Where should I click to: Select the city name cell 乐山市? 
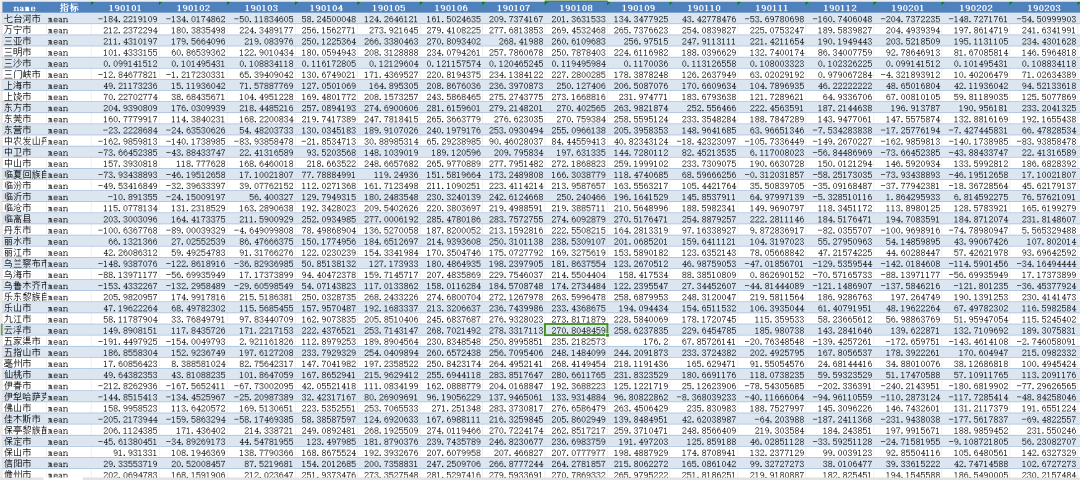click(24, 306)
